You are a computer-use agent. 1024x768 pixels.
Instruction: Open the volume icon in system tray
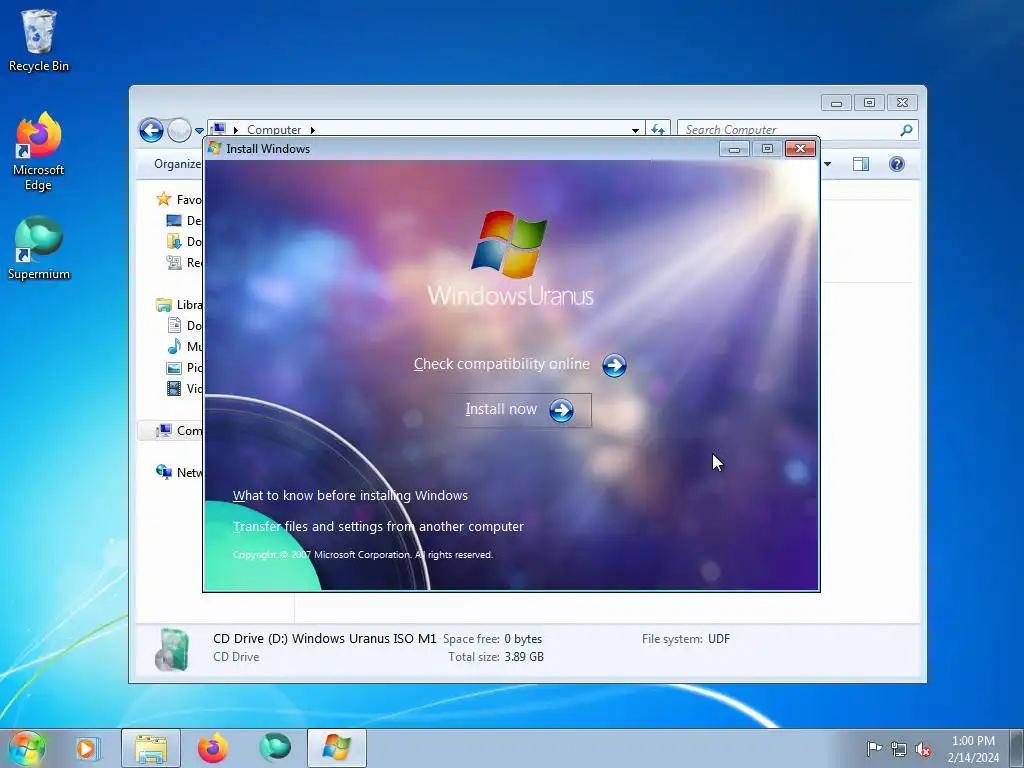(923, 749)
